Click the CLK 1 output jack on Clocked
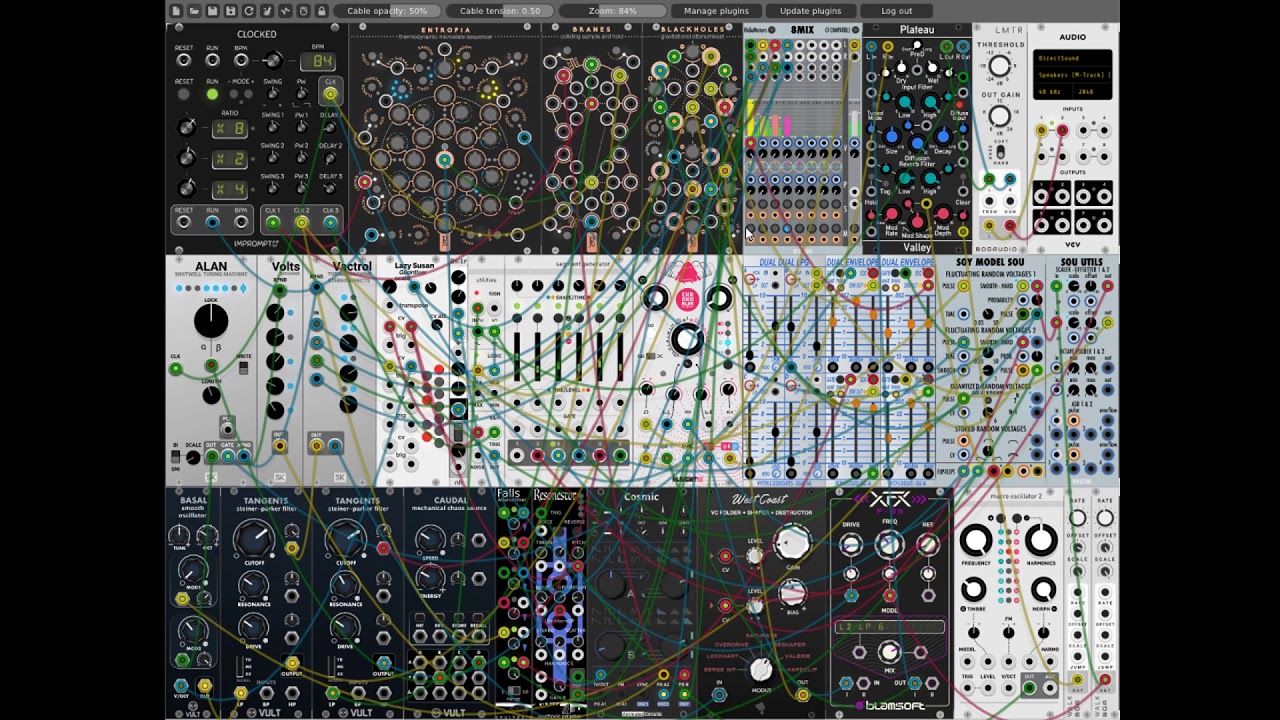 (273, 223)
